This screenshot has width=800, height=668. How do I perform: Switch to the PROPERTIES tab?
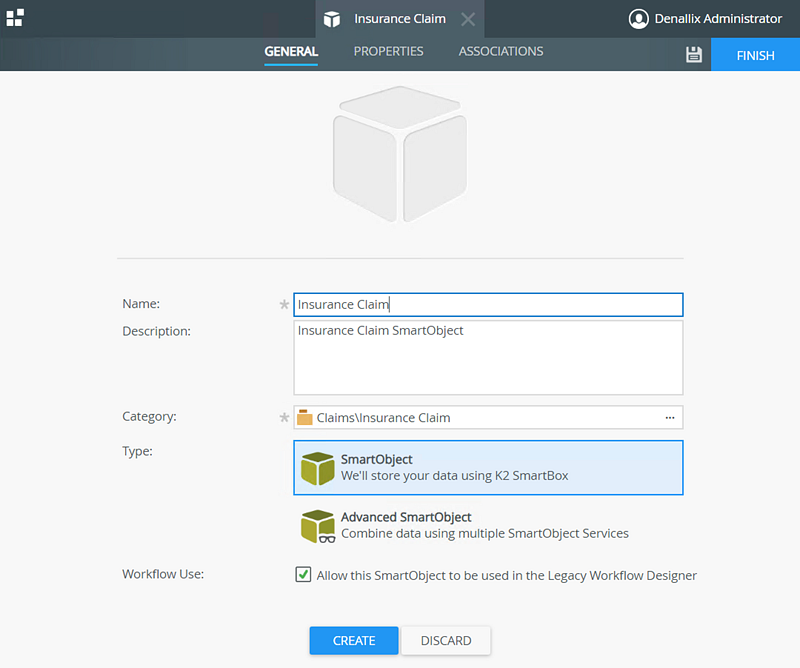coord(388,52)
